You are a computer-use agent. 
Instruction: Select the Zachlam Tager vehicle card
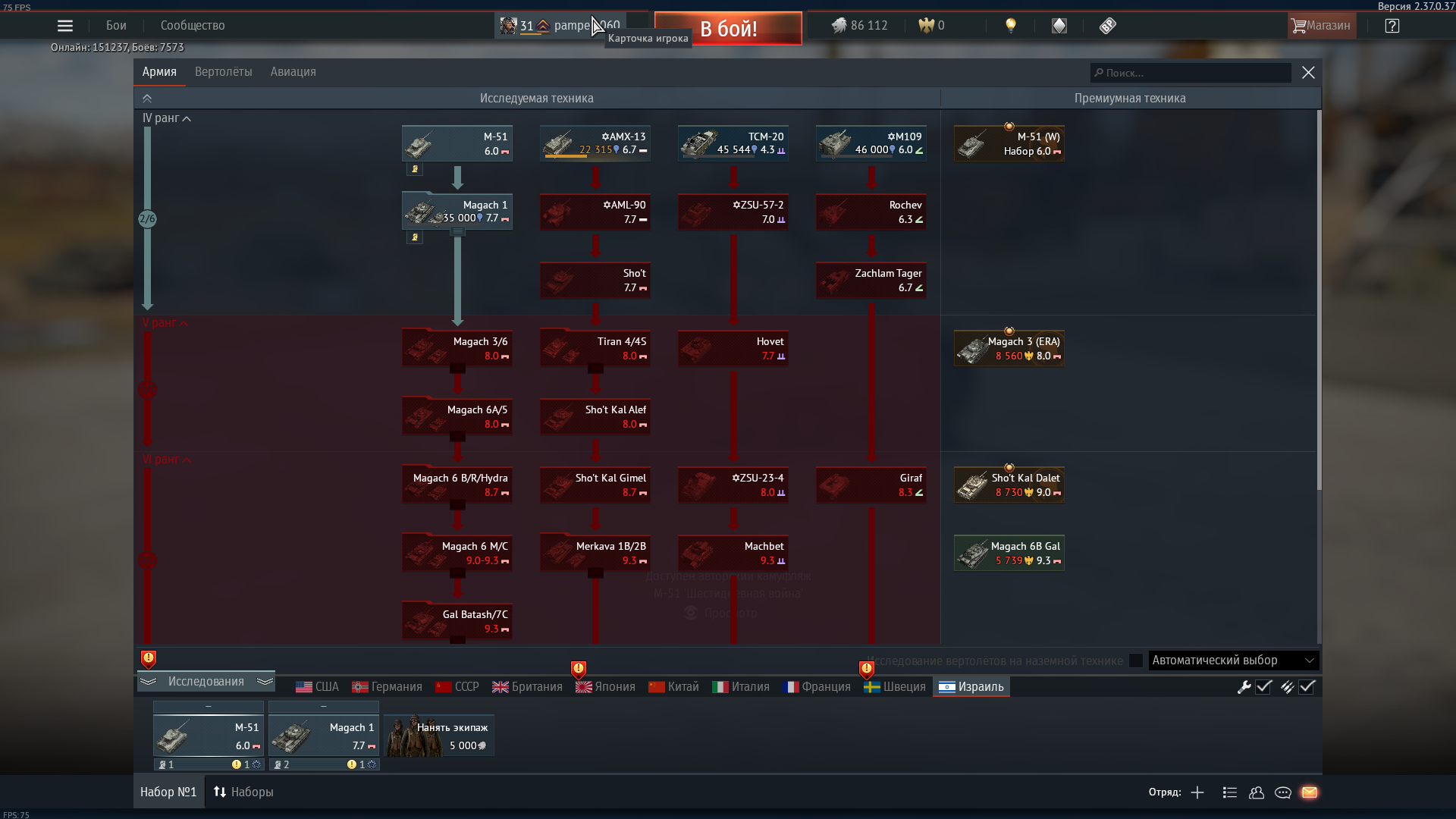click(x=871, y=280)
